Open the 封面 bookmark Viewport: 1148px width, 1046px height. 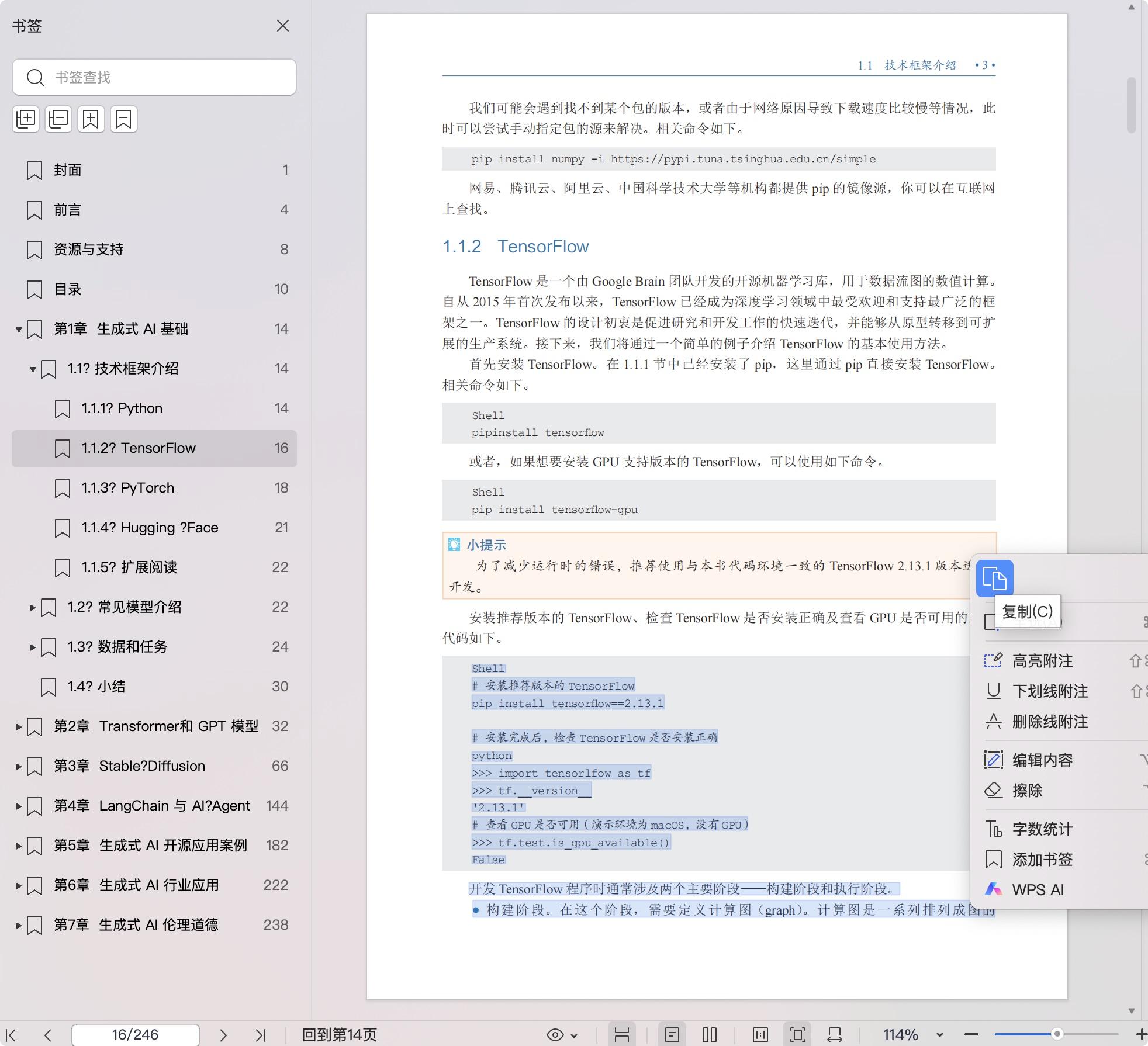pos(154,170)
